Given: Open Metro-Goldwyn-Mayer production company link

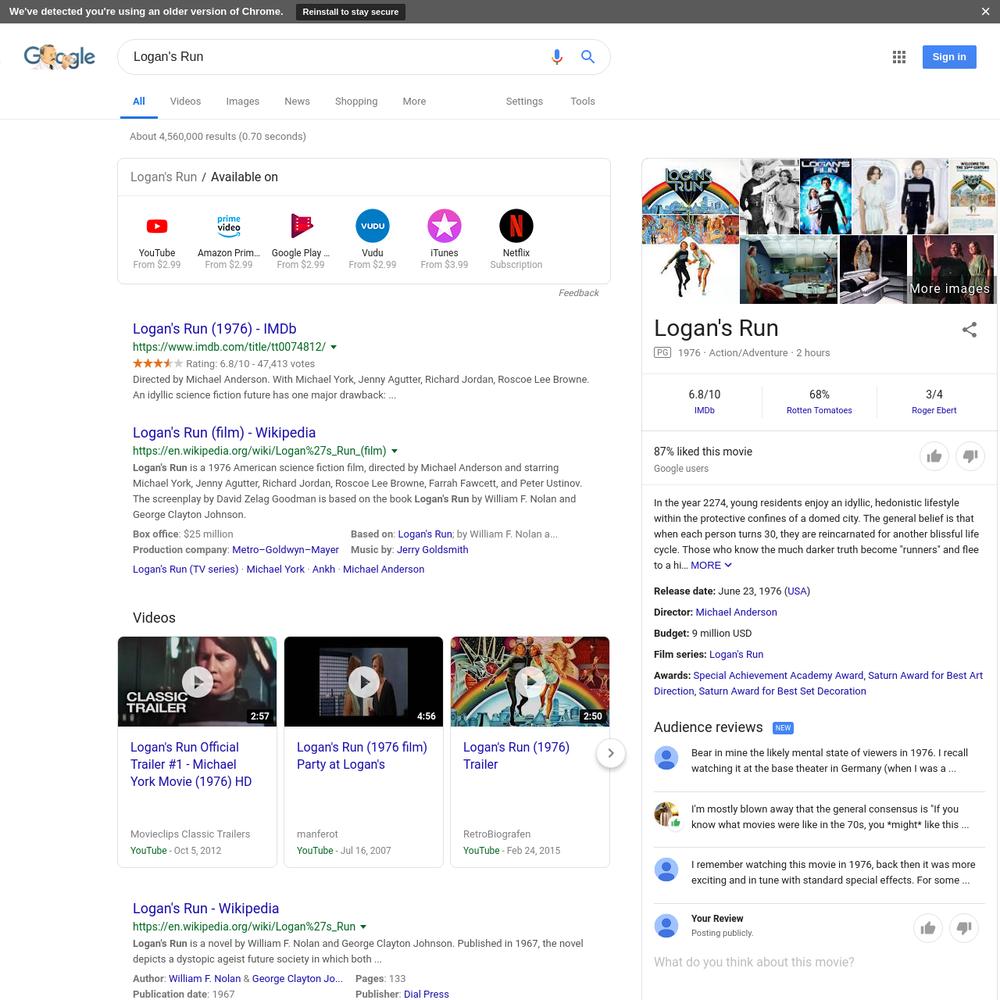Looking at the screenshot, I should coord(286,550).
